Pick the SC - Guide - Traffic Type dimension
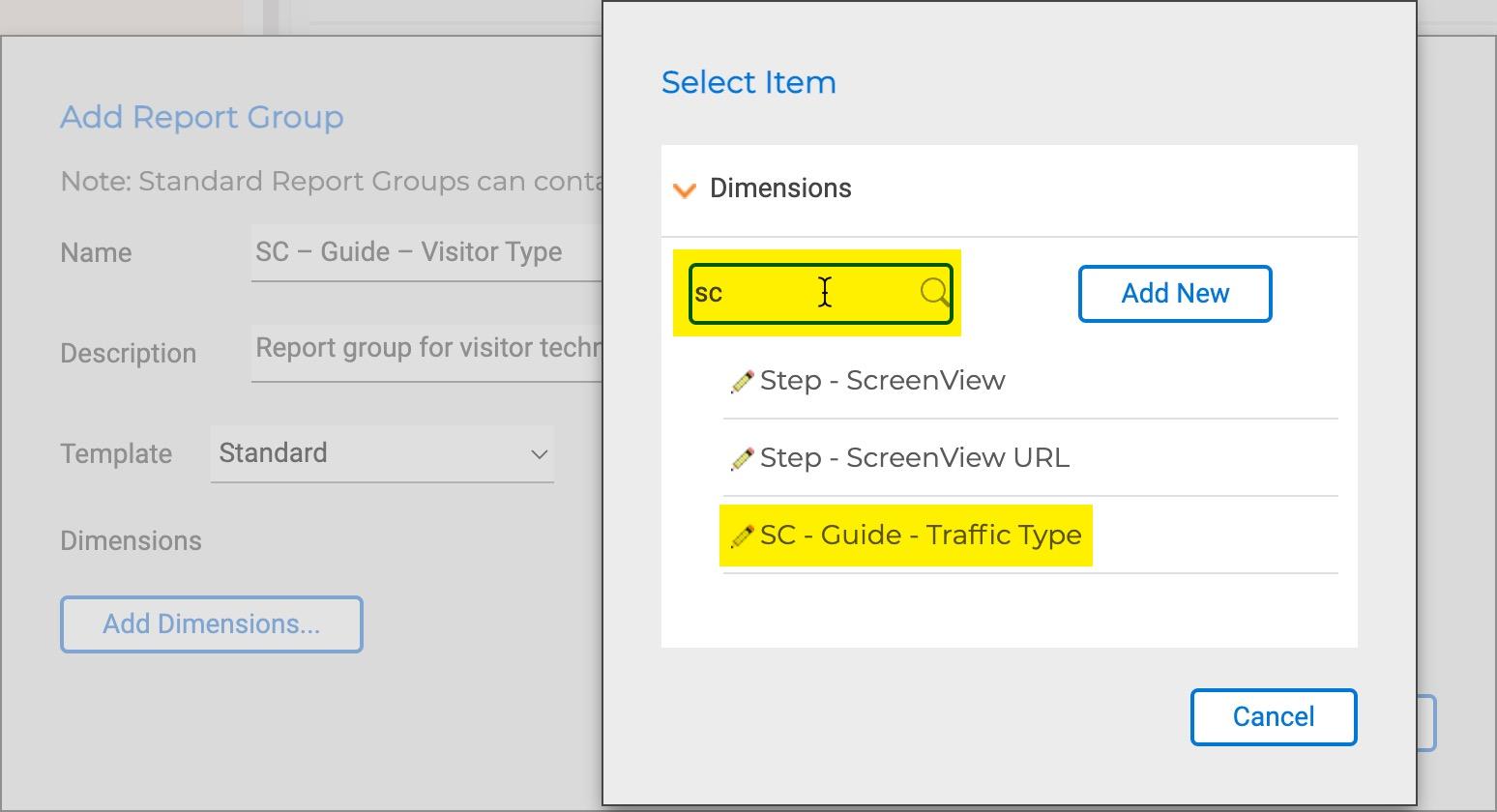 (920, 536)
